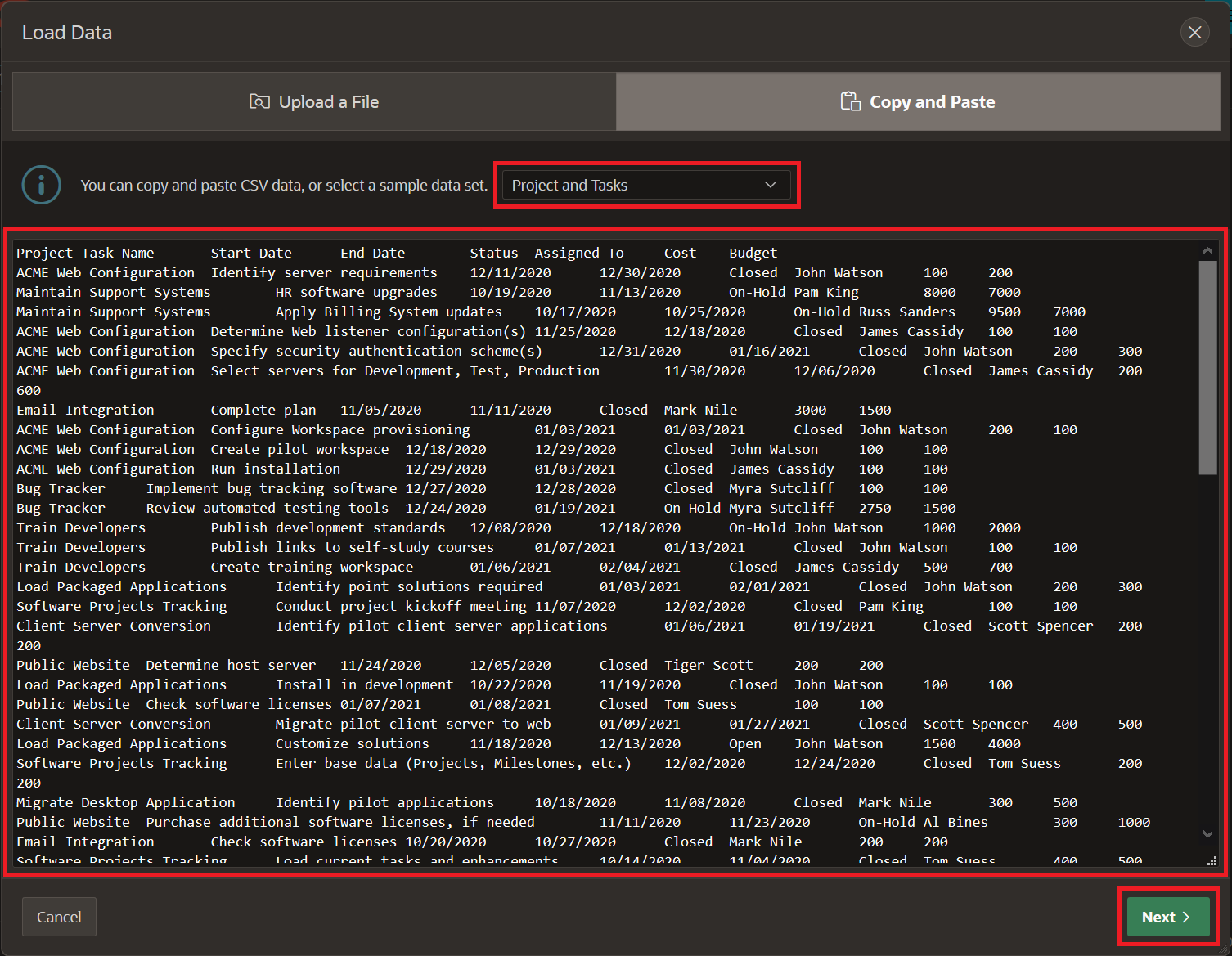Click the information icon beside the CSV hint

pos(42,185)
